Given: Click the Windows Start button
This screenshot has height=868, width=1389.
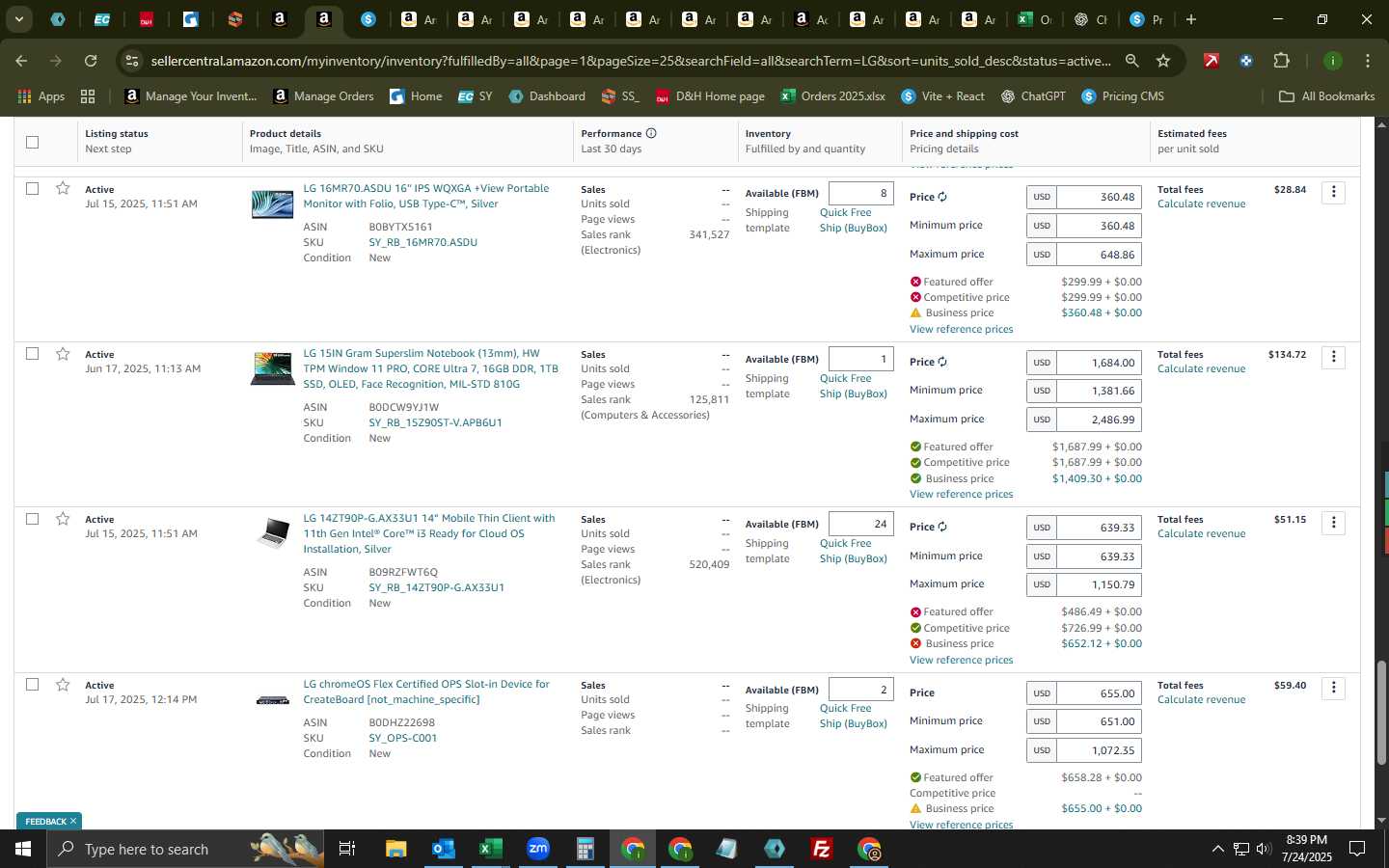Looking at the screenshot, I should [x=23, y=849].
